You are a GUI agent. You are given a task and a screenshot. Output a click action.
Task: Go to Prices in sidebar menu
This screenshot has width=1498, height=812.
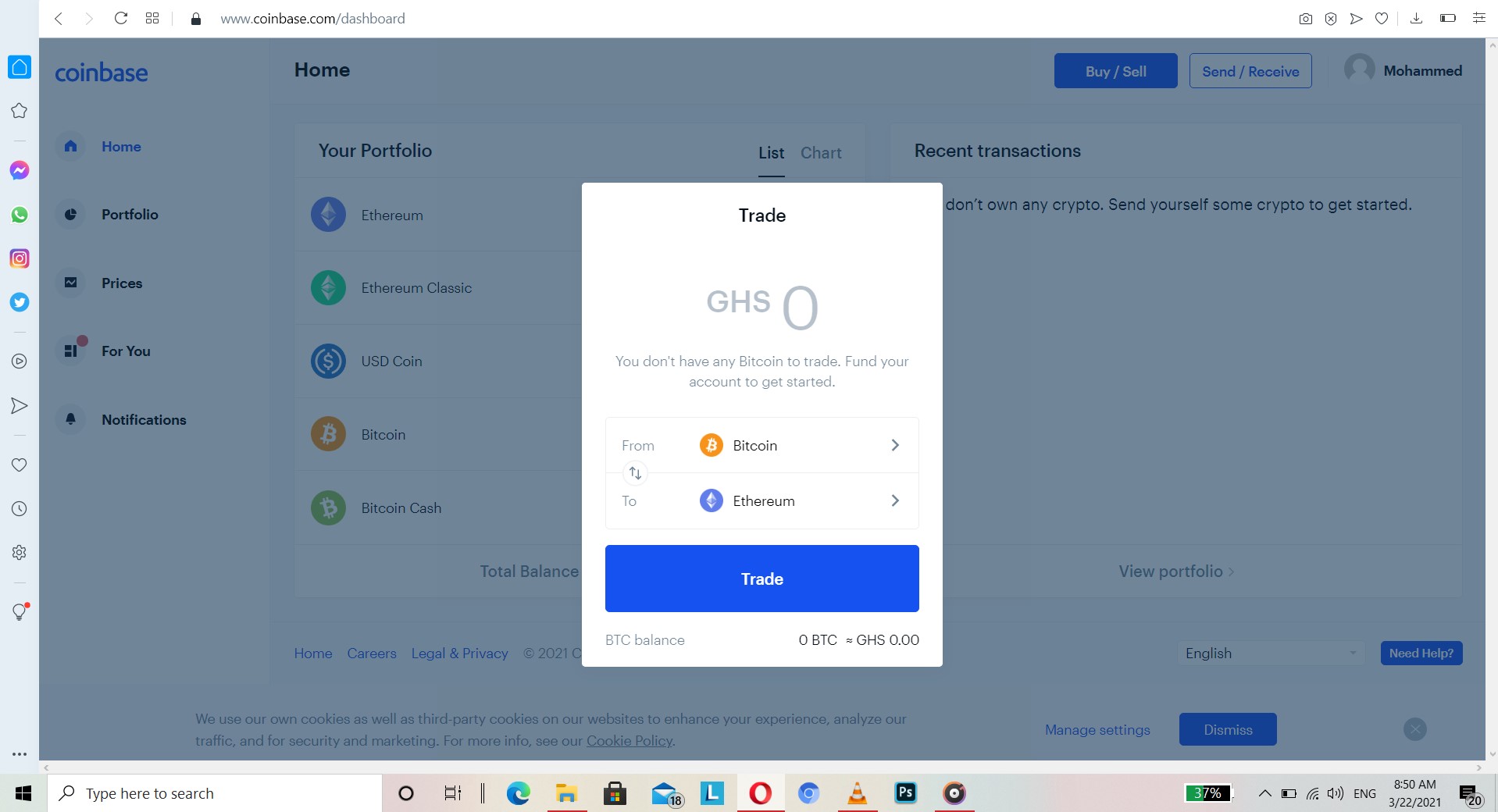point(122,283)
